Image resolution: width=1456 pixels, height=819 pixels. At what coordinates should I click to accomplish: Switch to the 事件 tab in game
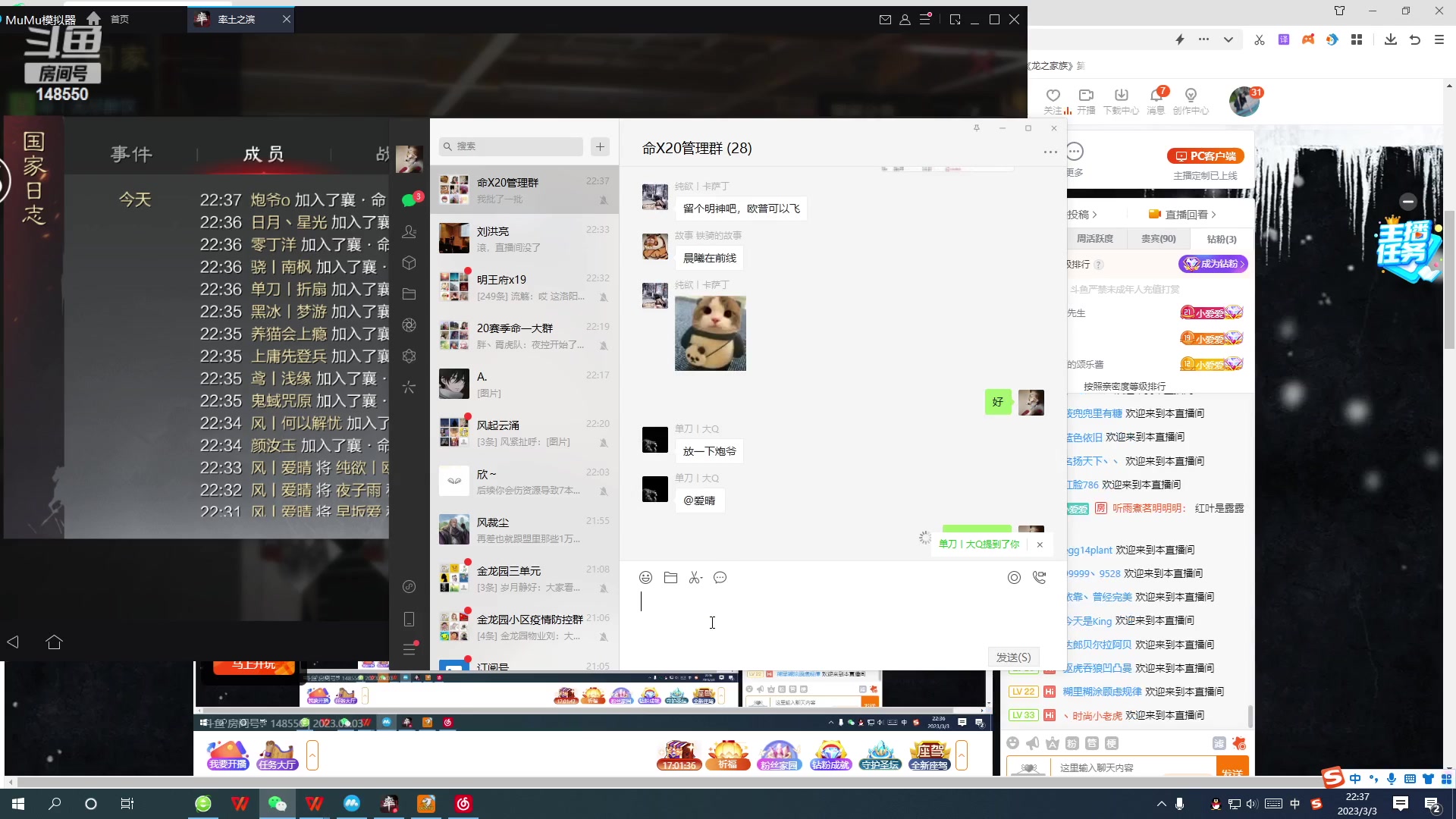coord(132,154)
